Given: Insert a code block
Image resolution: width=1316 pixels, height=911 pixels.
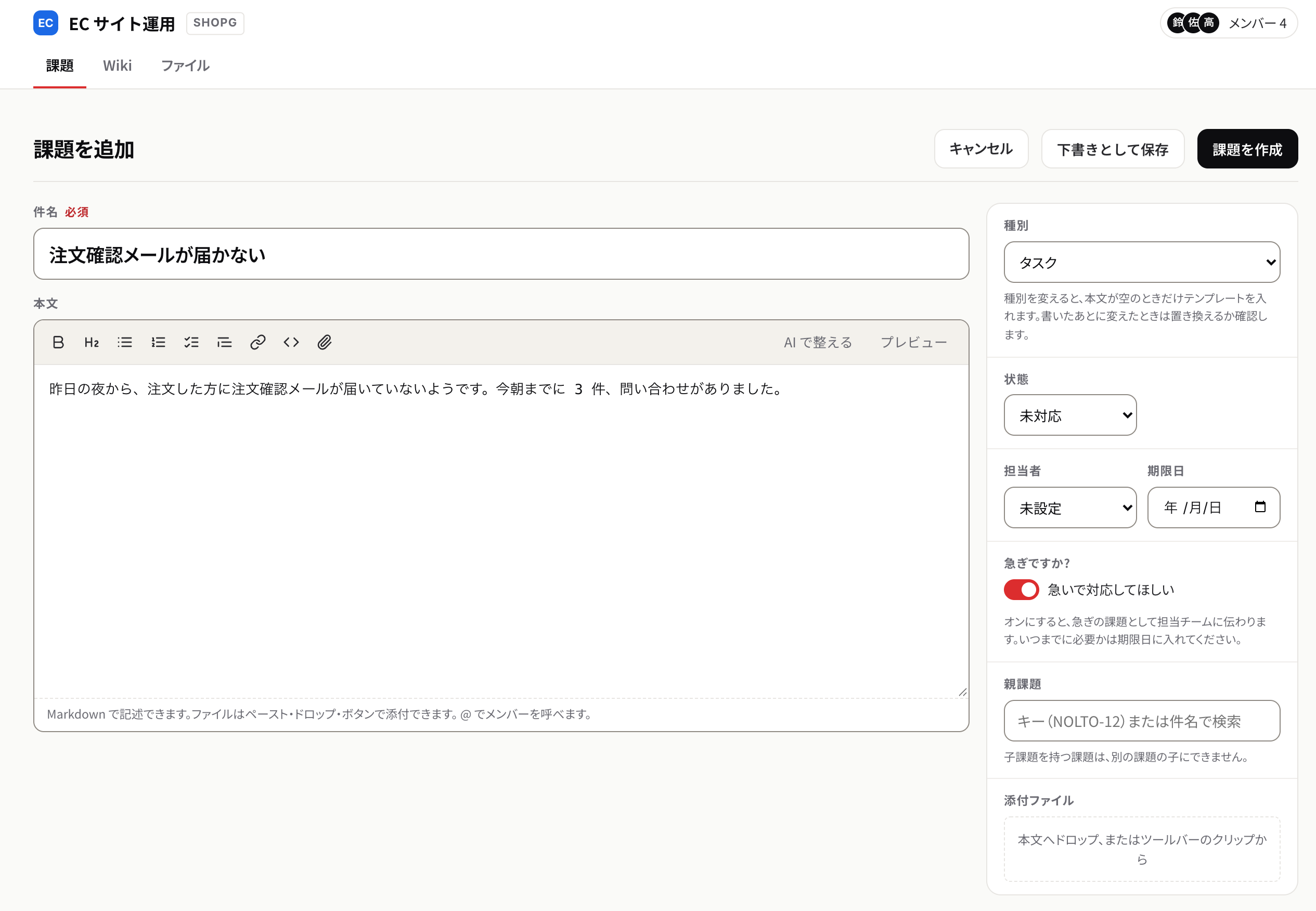Looking at the screenshot, I should pos(291,342).
